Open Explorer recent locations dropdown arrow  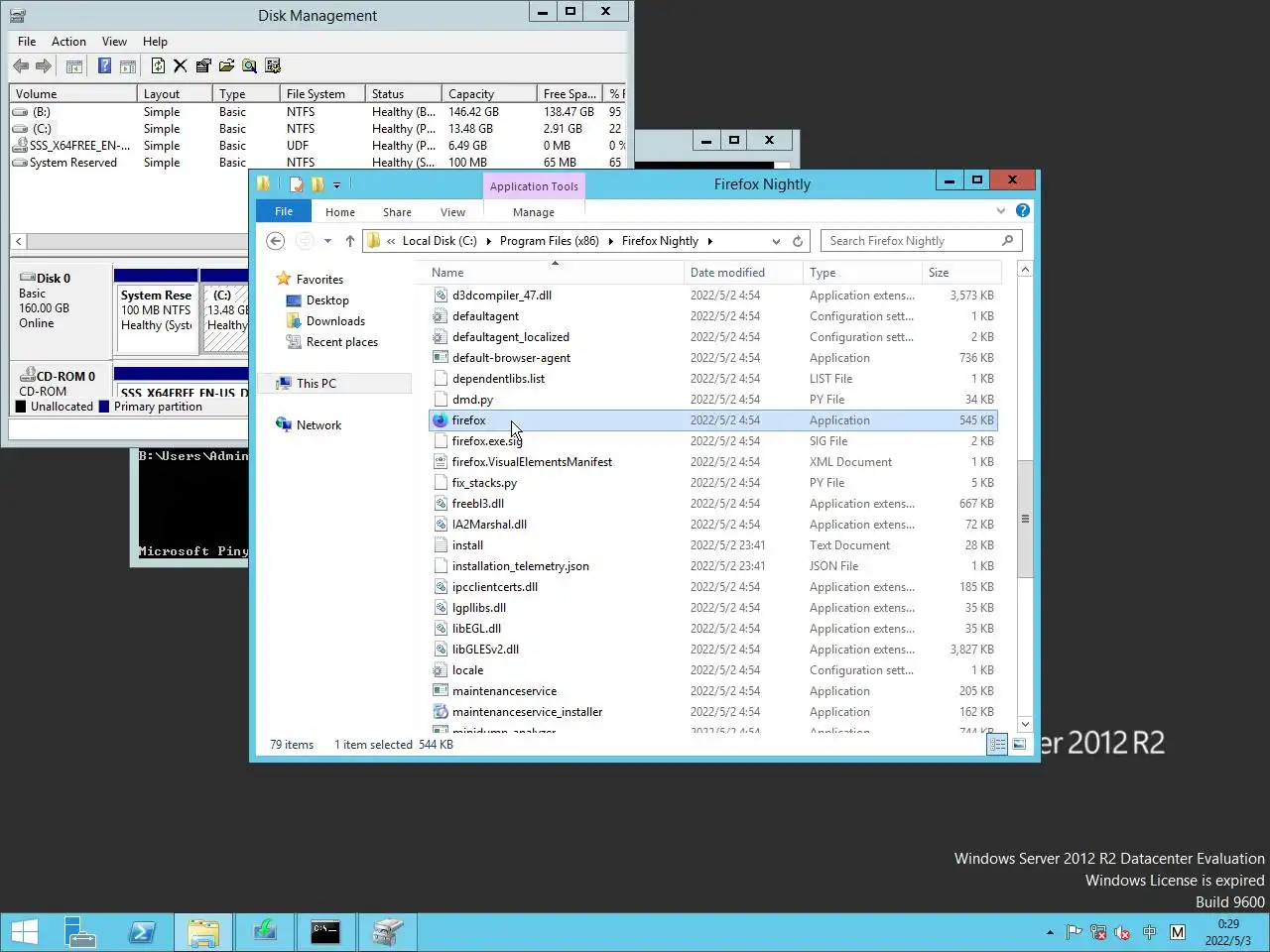coord(327,241)
